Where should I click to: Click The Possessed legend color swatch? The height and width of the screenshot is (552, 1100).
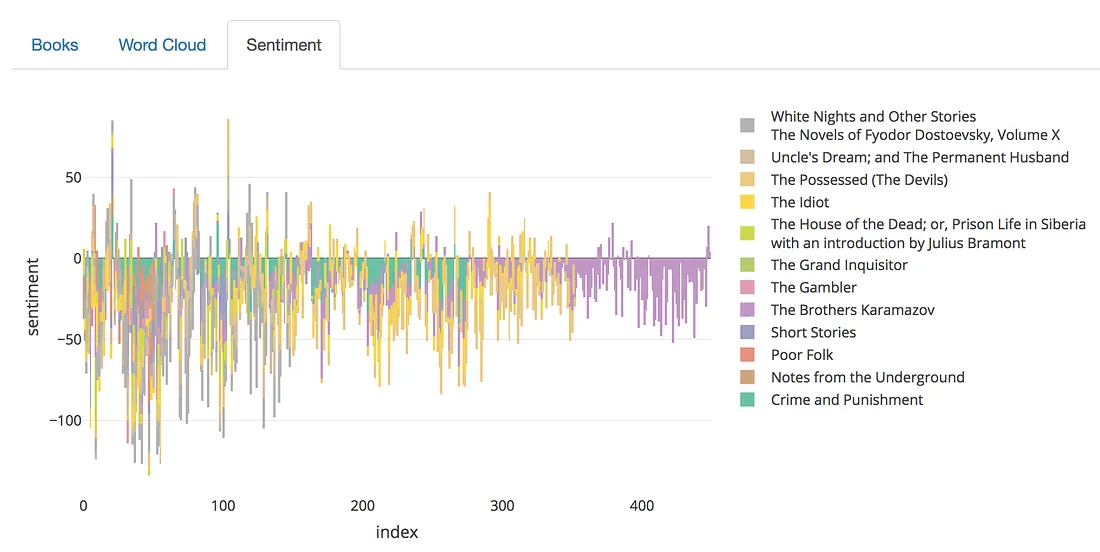pos(747,180)
